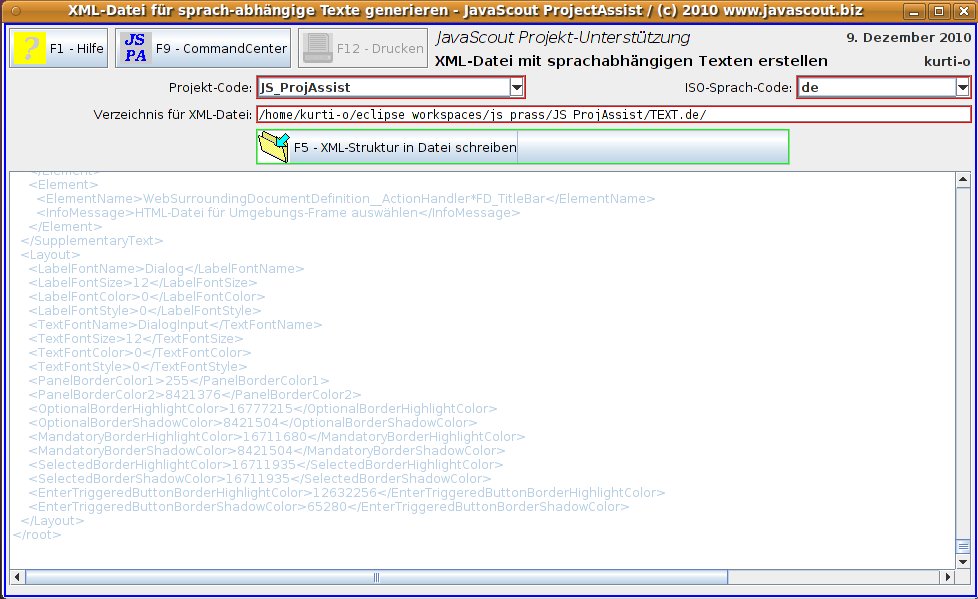
Task: Click the greyed-out printer icon
Action: (317, 48)
